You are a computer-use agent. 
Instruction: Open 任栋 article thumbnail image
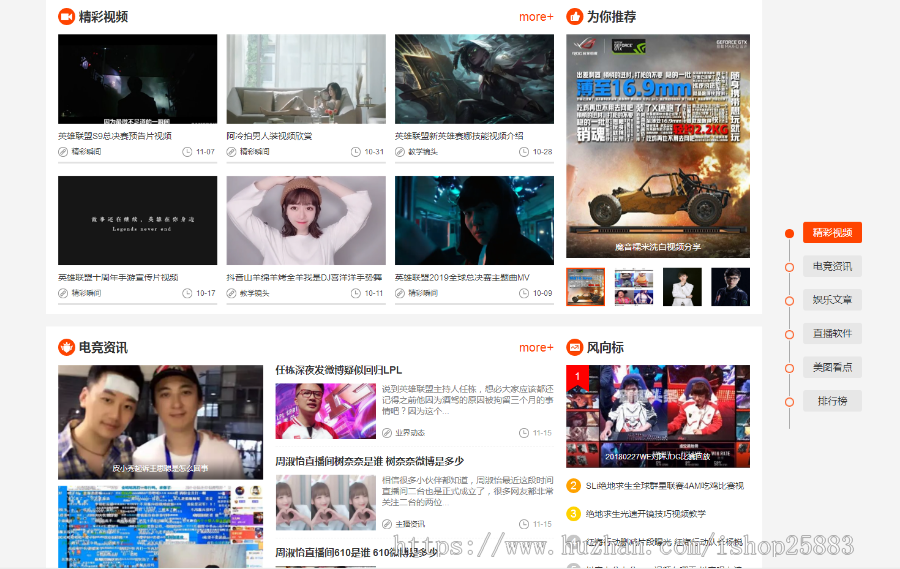[x=325, y=411]
